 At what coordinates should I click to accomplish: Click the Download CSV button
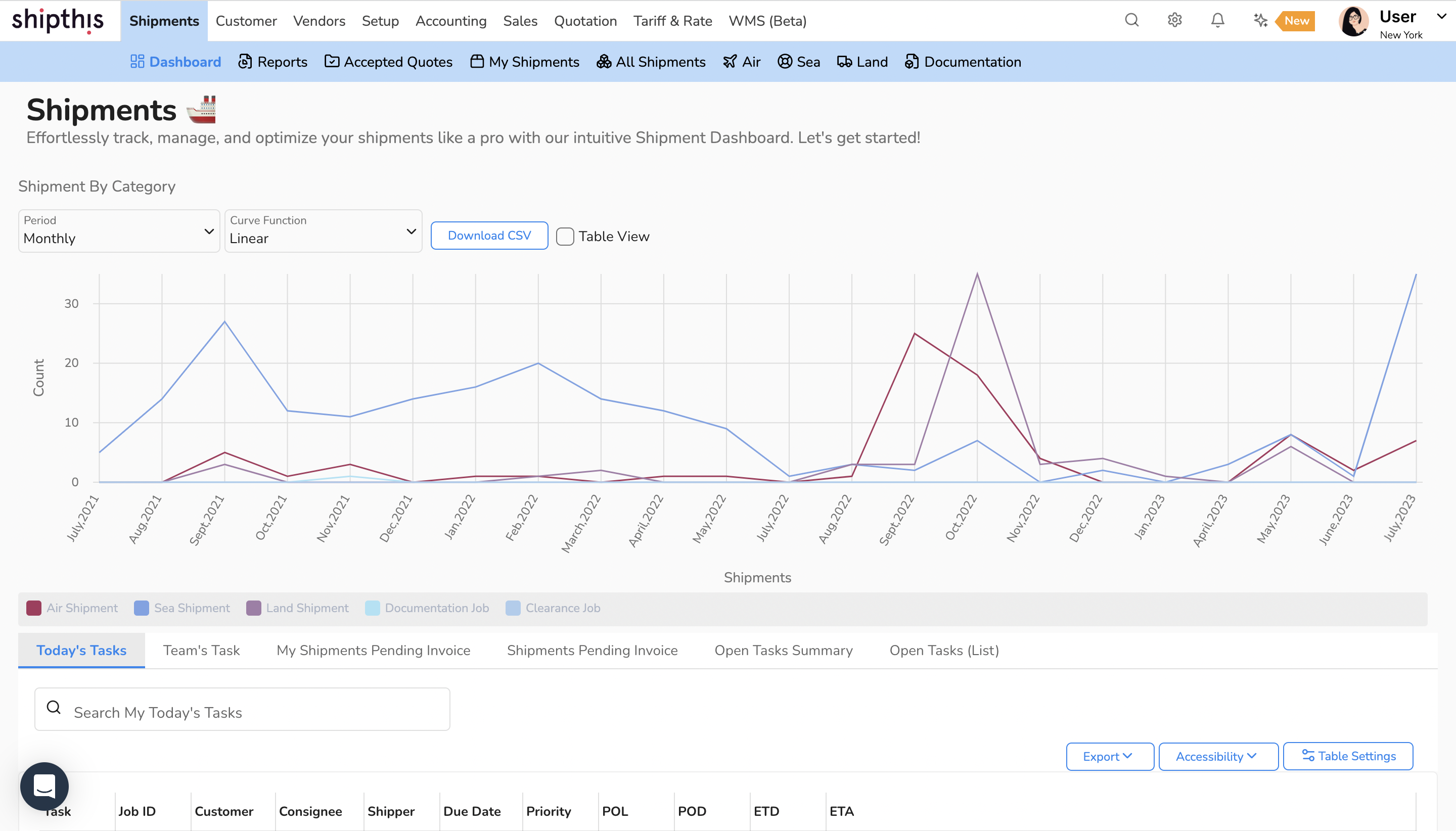pyautogui.click(x=489, y=235)
